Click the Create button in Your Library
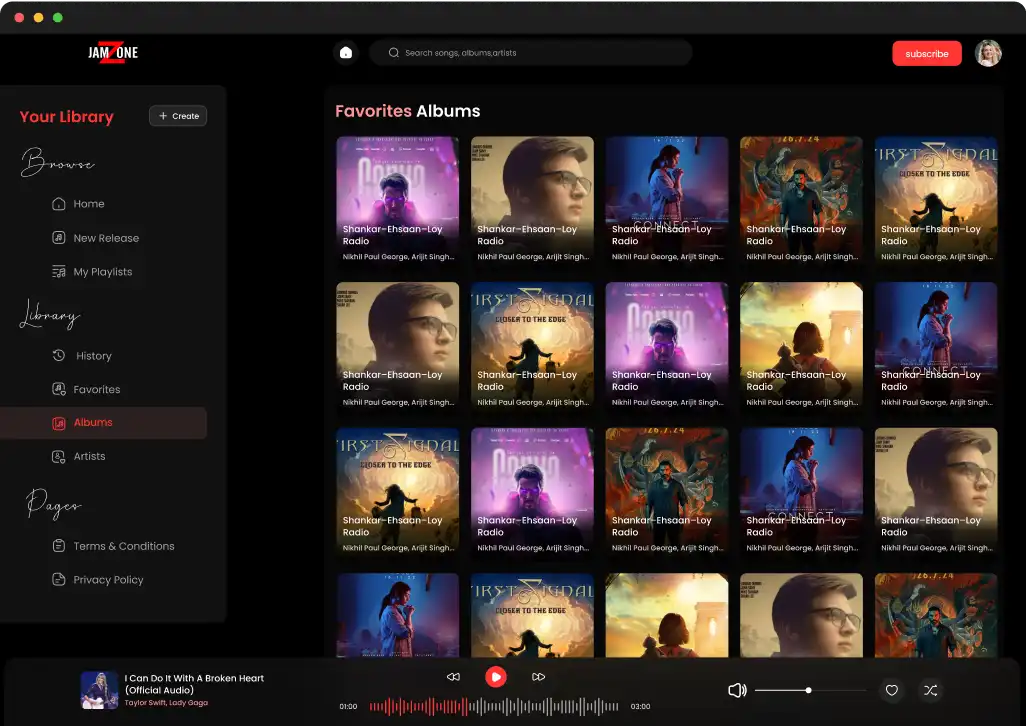This screenshot has height=726, width=1026. [178, 116]
